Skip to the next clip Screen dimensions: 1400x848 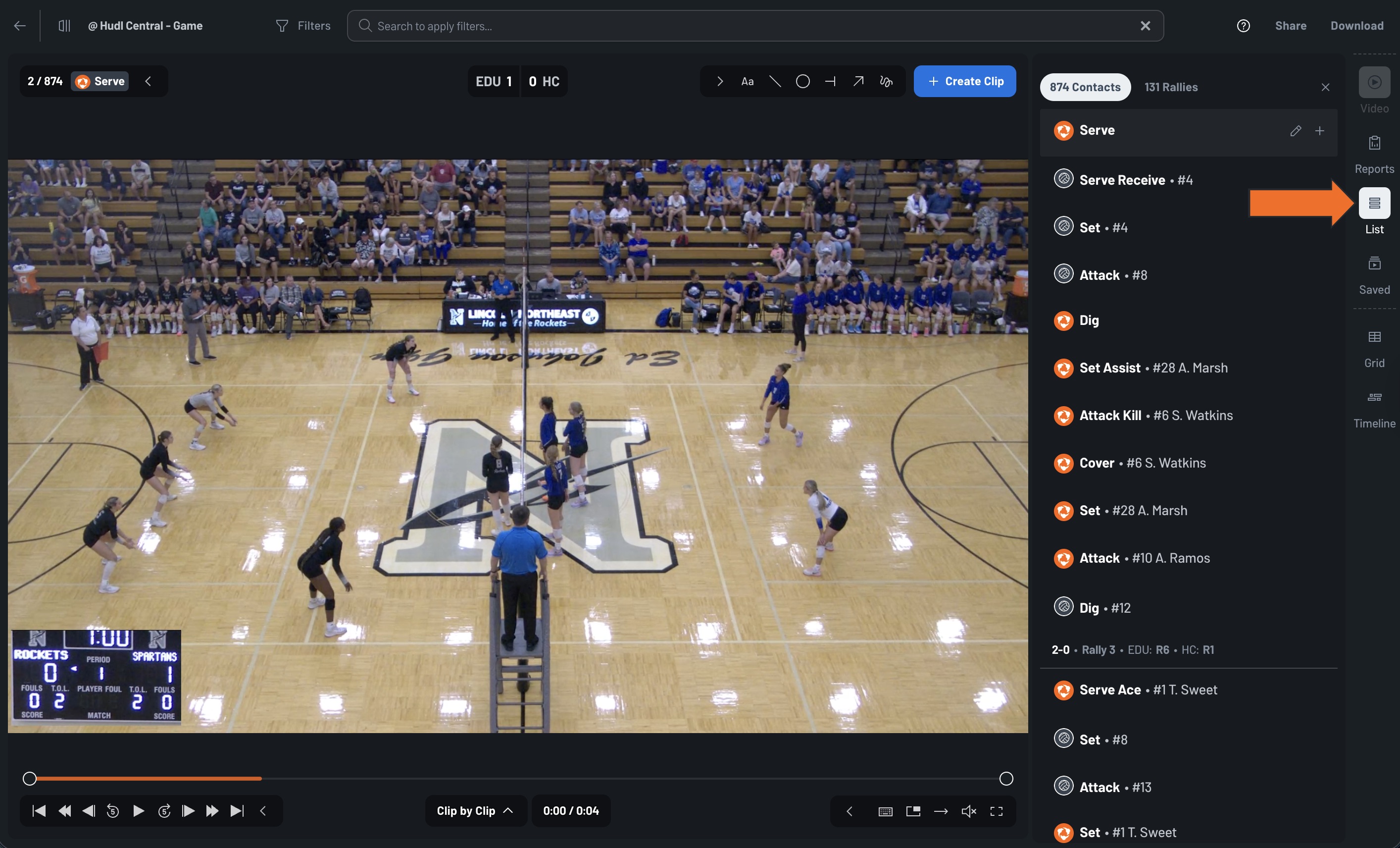[237, 810]
